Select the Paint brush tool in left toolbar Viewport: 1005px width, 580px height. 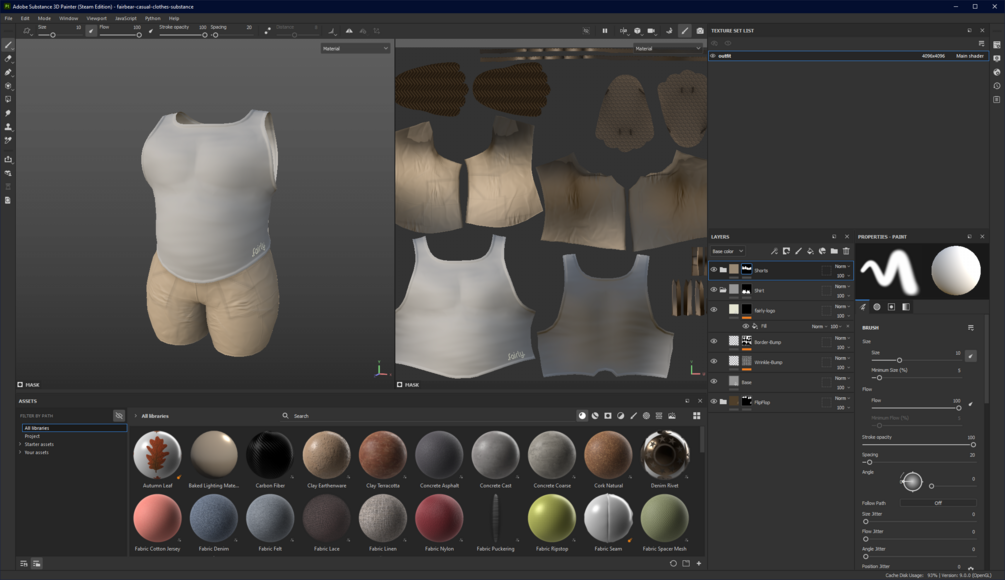click(8, 45)
